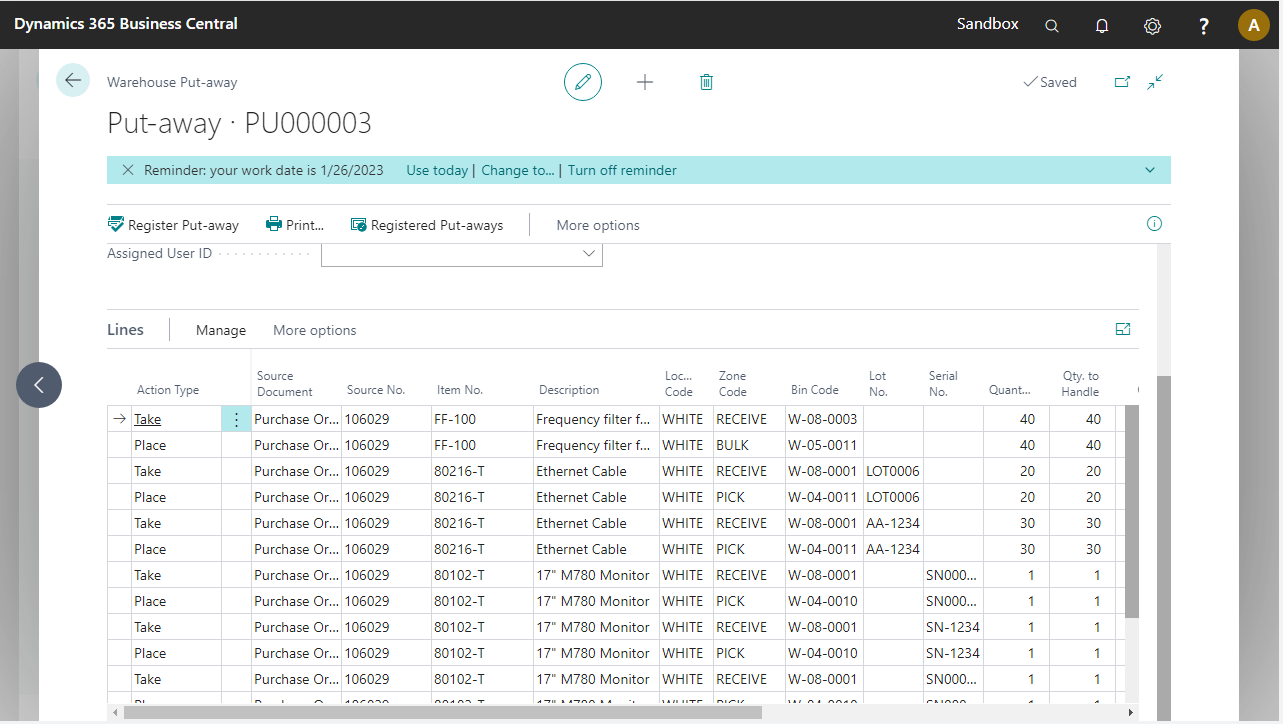Click the BULK zone code cell

749,445
